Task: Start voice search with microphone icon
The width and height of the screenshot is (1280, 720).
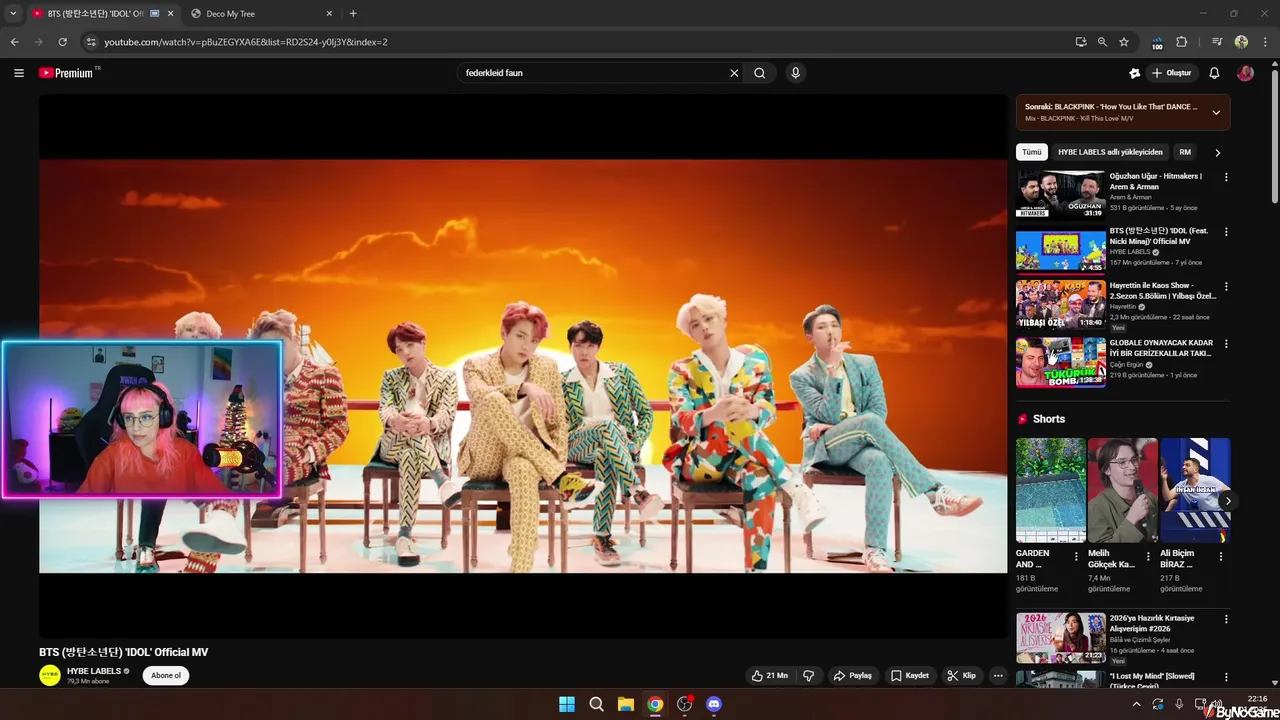Action: click(x=796, y=73)
